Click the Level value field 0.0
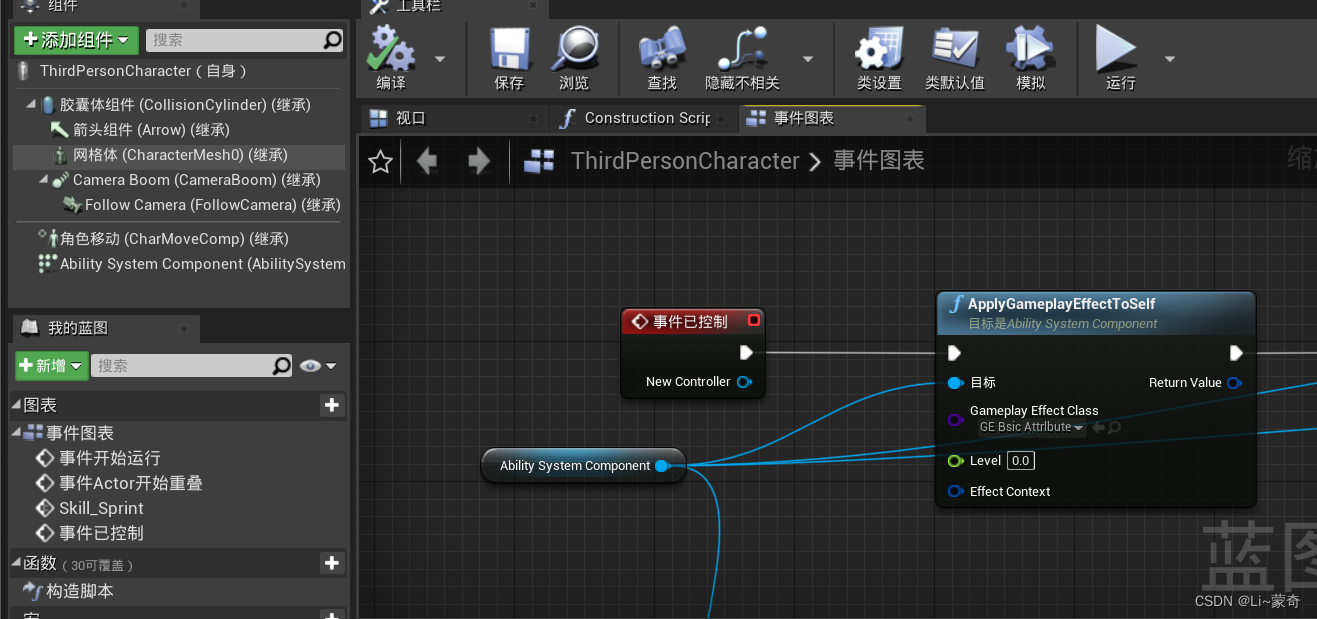 point(1020,461)
